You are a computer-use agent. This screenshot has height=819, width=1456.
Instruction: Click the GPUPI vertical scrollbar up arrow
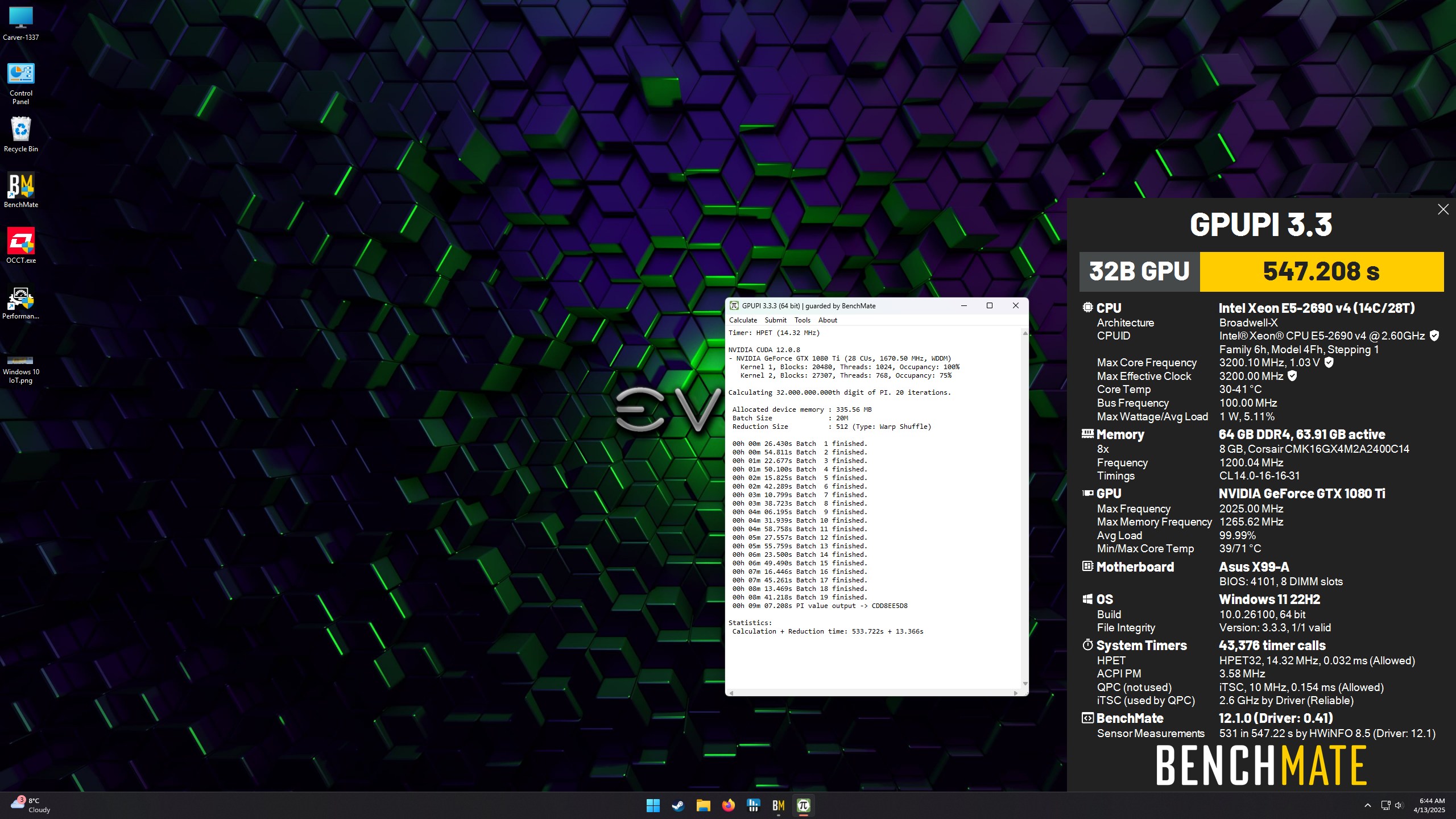point(1025,333)
